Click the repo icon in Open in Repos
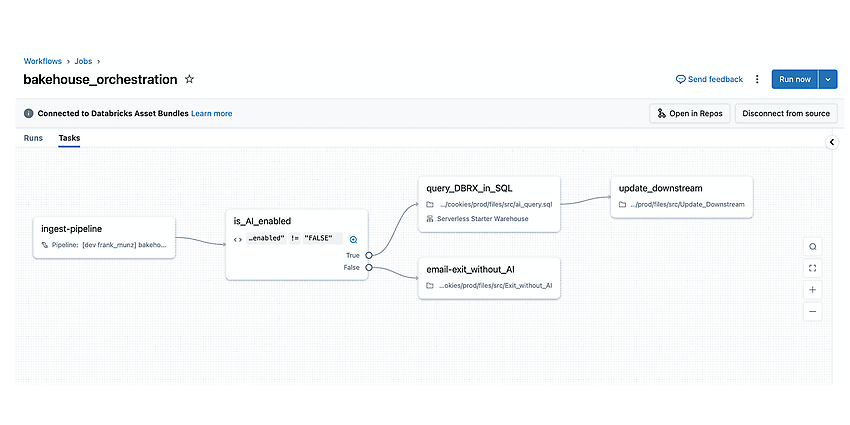The width and height of the screenshot is (850, 425). [x=661, y=113]
